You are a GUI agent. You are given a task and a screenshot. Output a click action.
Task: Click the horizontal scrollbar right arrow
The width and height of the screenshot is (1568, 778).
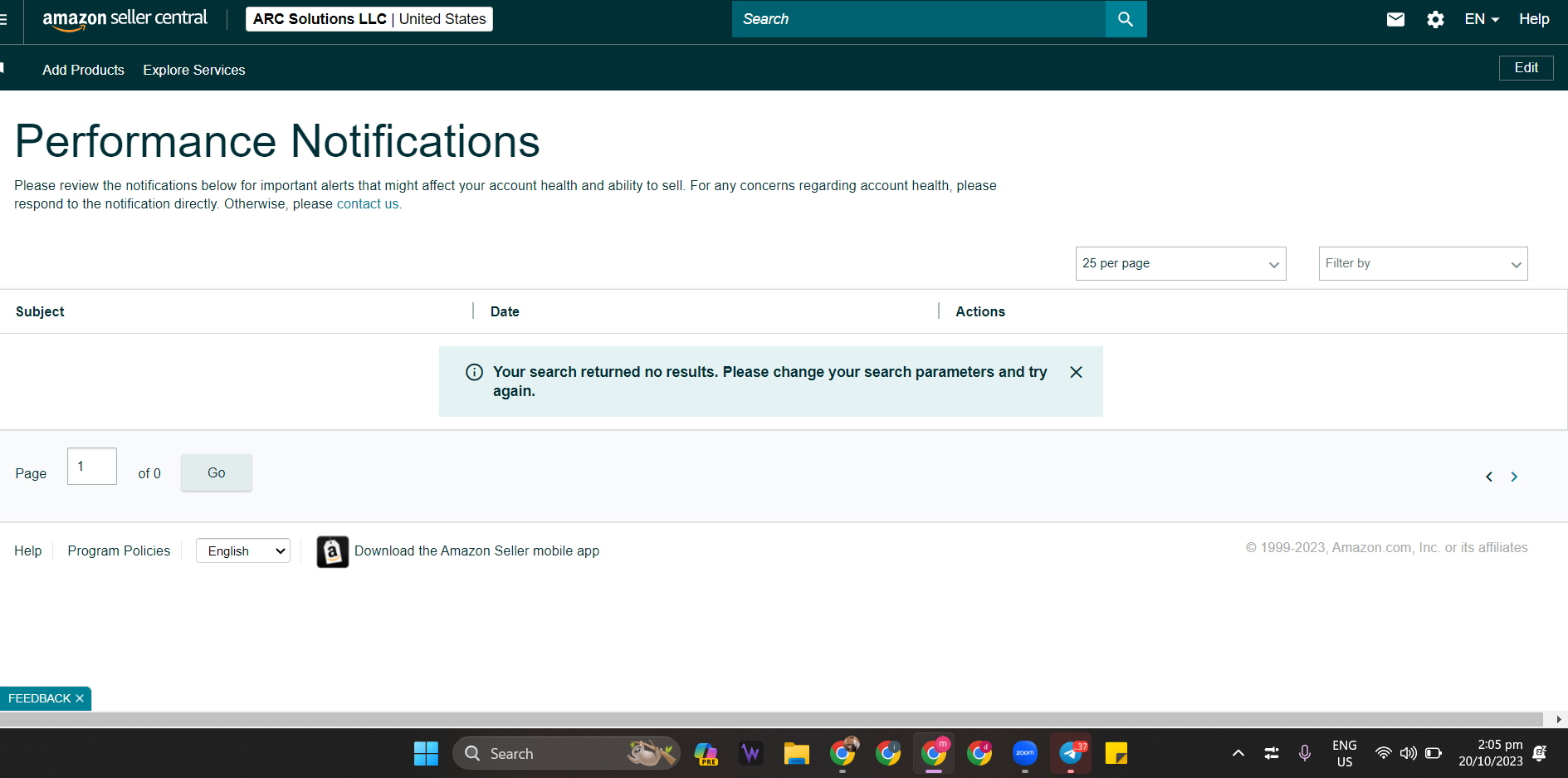point(1558,719)
